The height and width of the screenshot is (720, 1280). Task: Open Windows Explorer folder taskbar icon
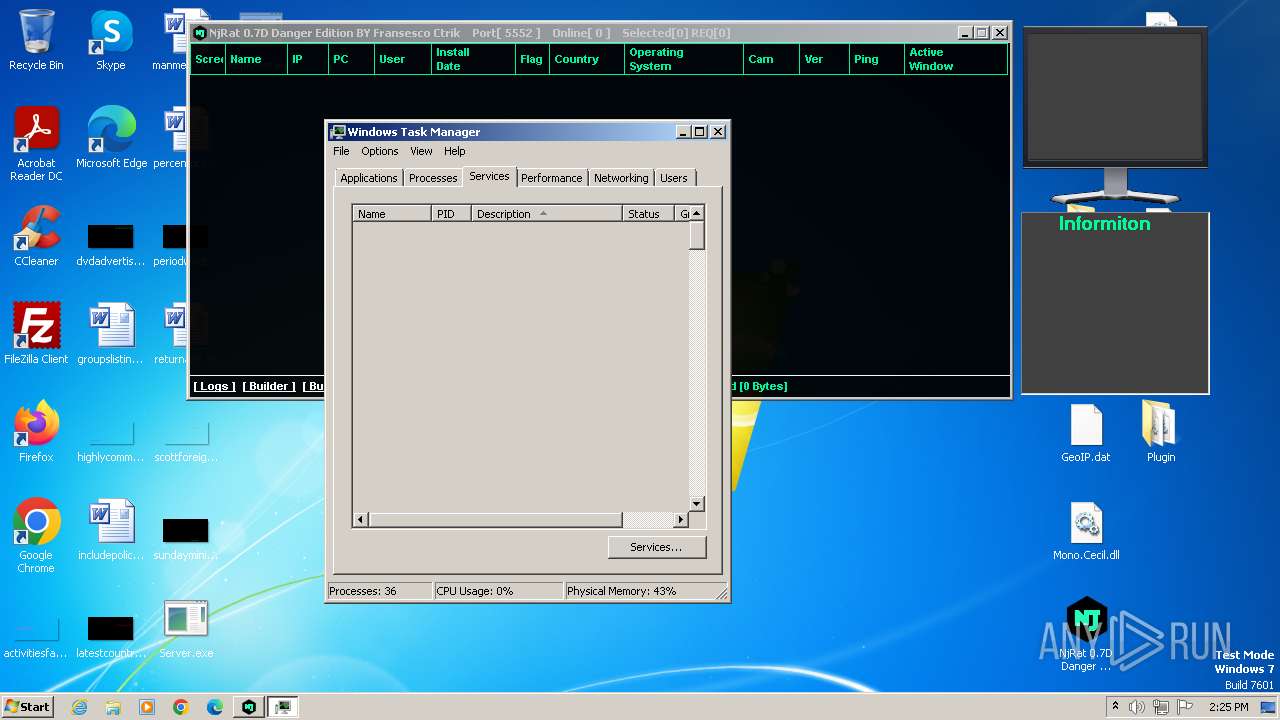[x=113, y=707]
